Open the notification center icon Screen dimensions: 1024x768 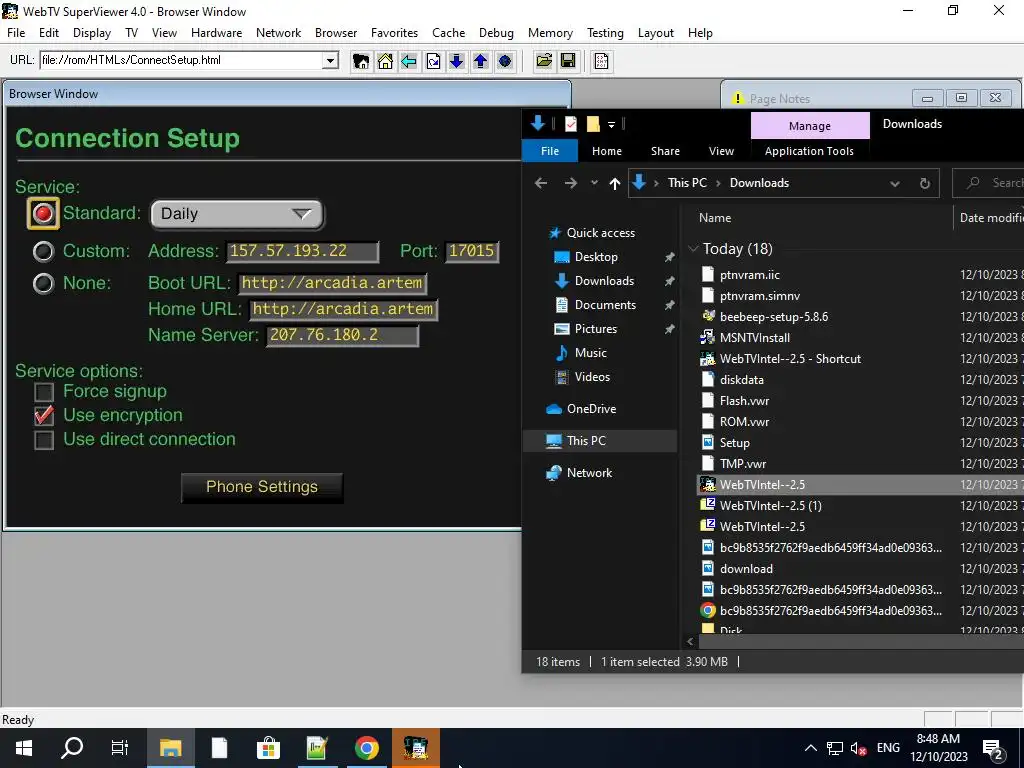click(993, 748)
